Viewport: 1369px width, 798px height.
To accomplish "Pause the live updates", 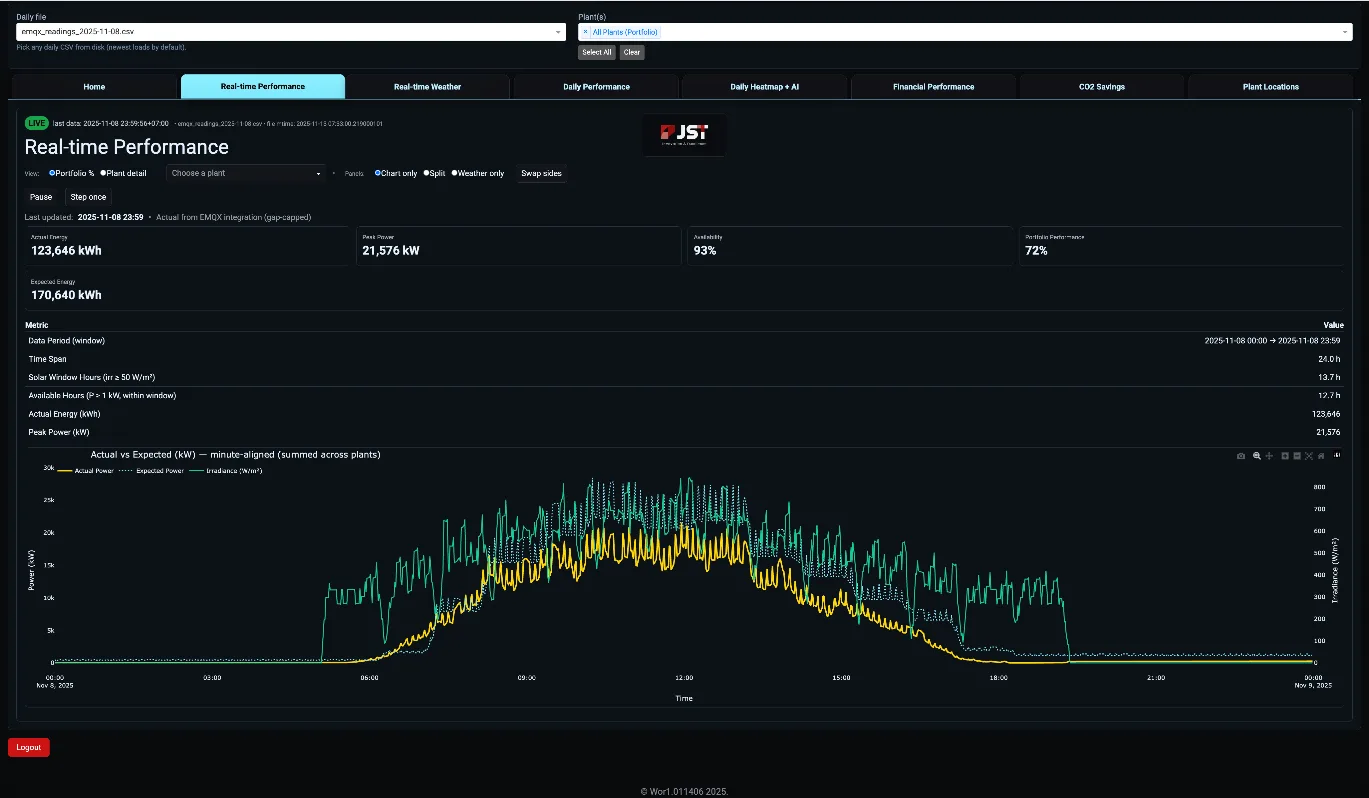I will pos(41,197).
